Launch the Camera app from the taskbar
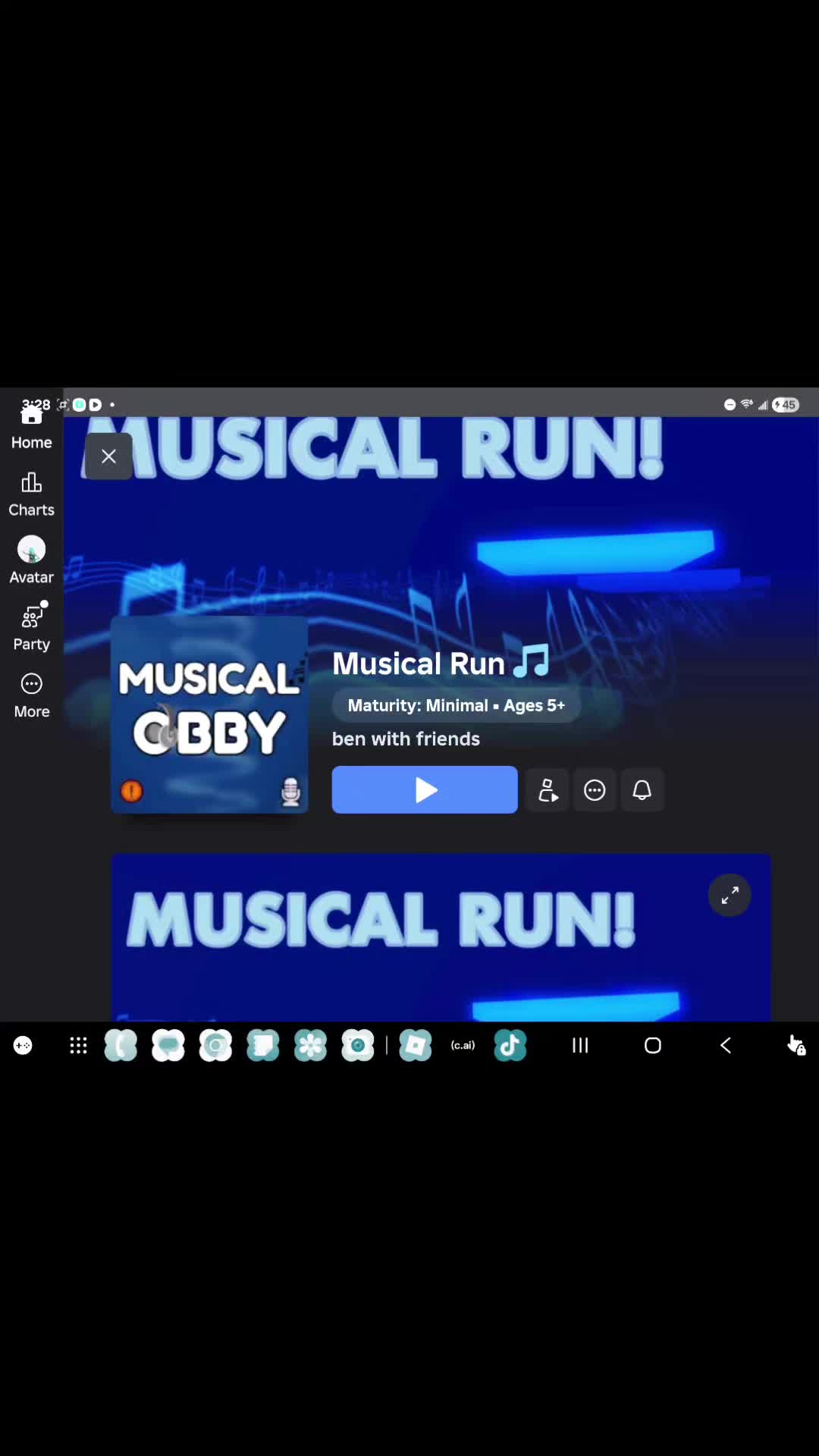 pos(358,1046)
